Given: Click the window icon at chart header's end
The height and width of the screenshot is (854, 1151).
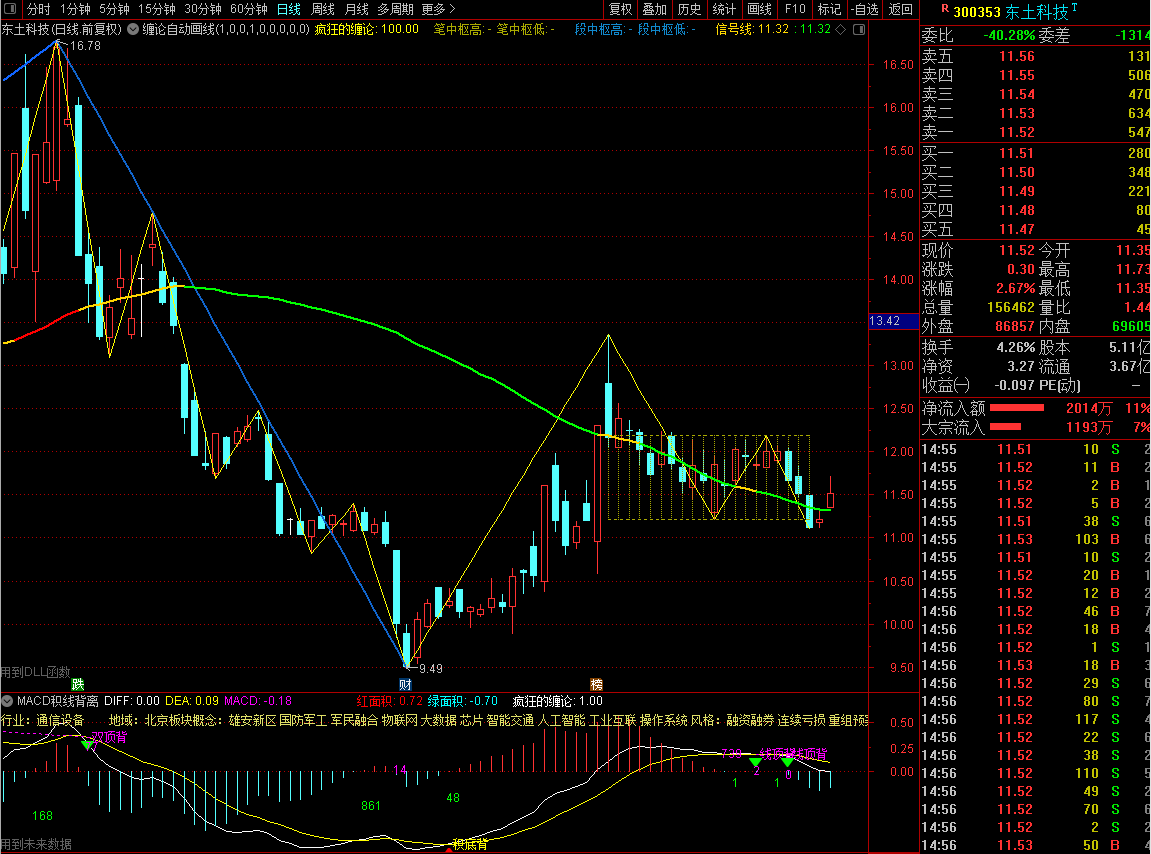Looking at the screenshot, I should click(x=859, y=29).
